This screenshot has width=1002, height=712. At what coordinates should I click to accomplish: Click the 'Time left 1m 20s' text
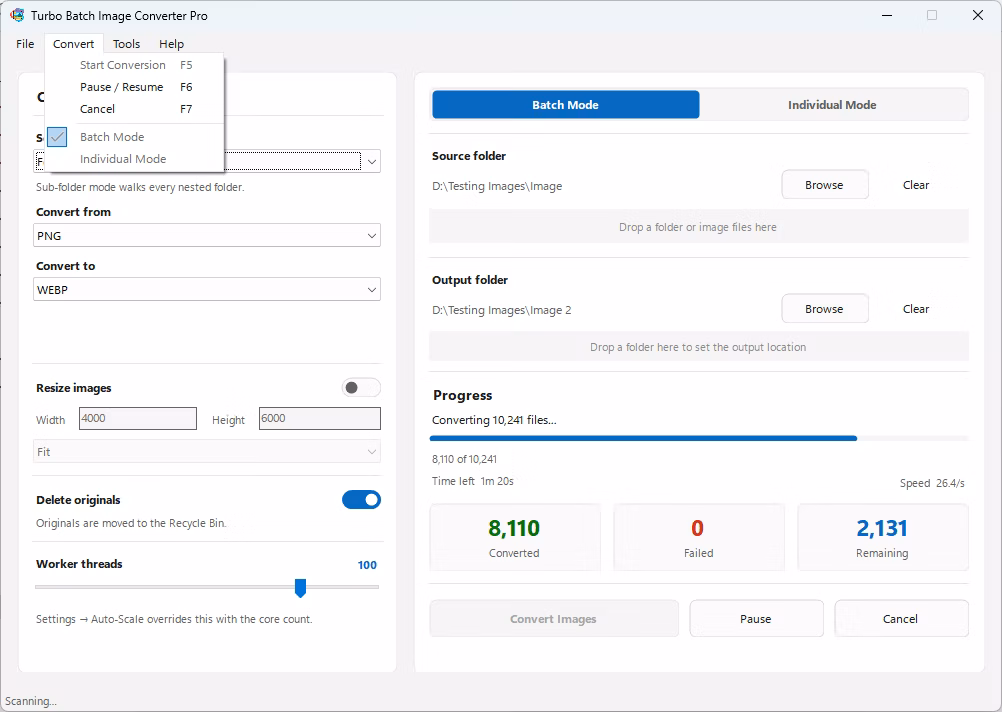(x=473, y=481)
